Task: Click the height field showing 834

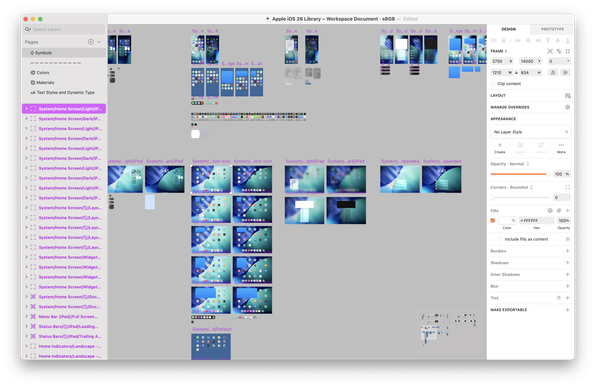Action: click(530, 72)
